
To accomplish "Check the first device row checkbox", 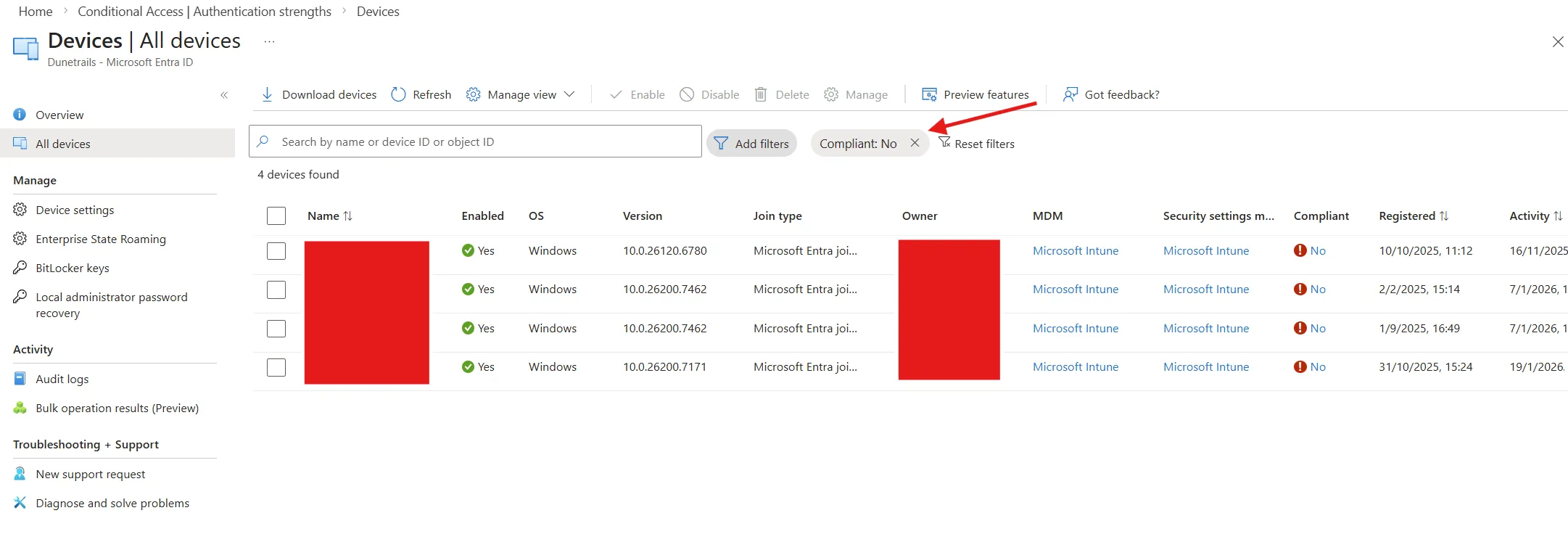I will point(276,251).
